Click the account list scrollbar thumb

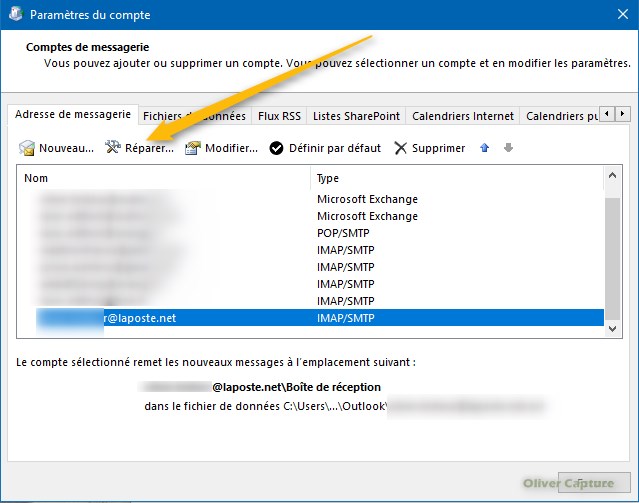(x=612, y=259)
